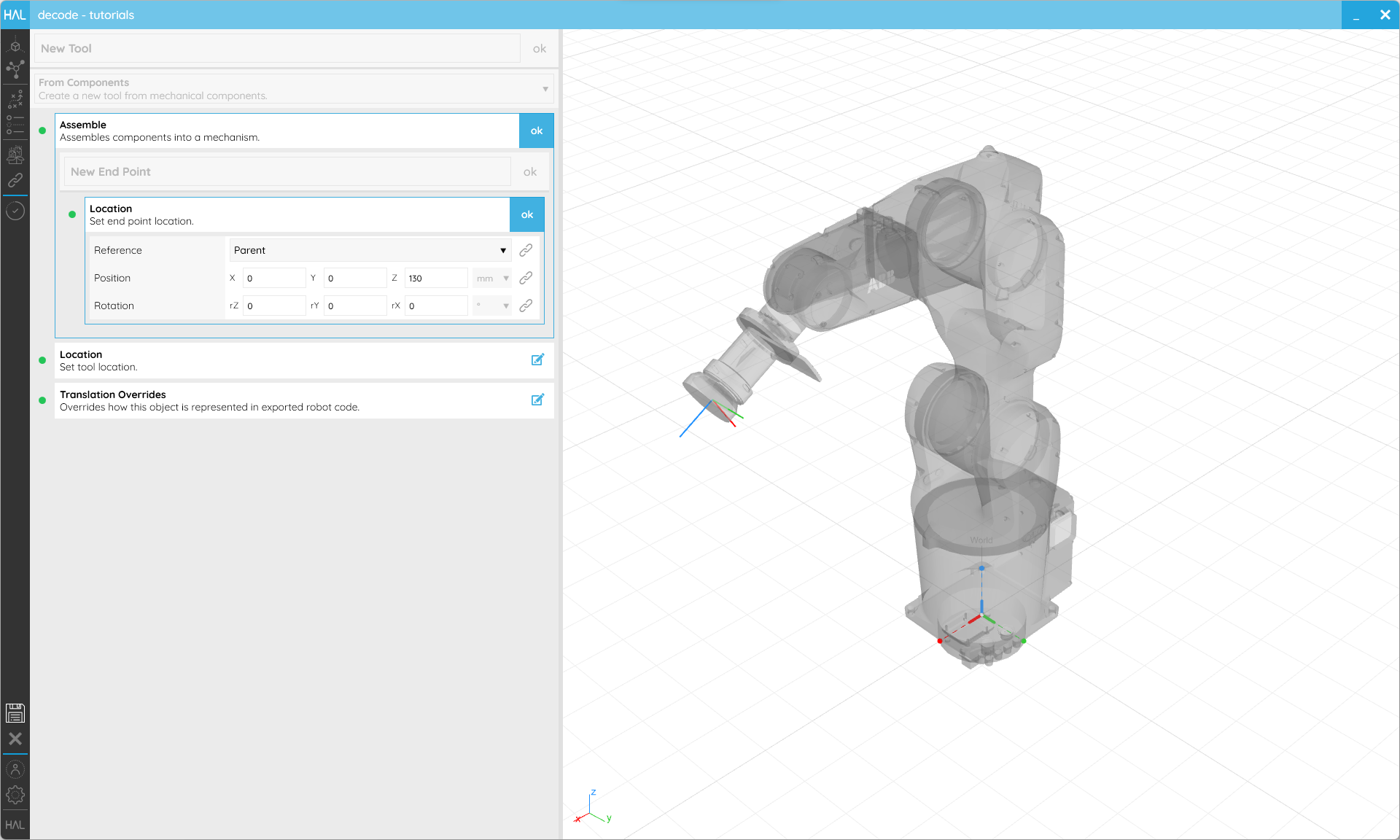1400x840 pixels.
Task: Click the HAL logo in title bar
Action: (x=15, y=15)
